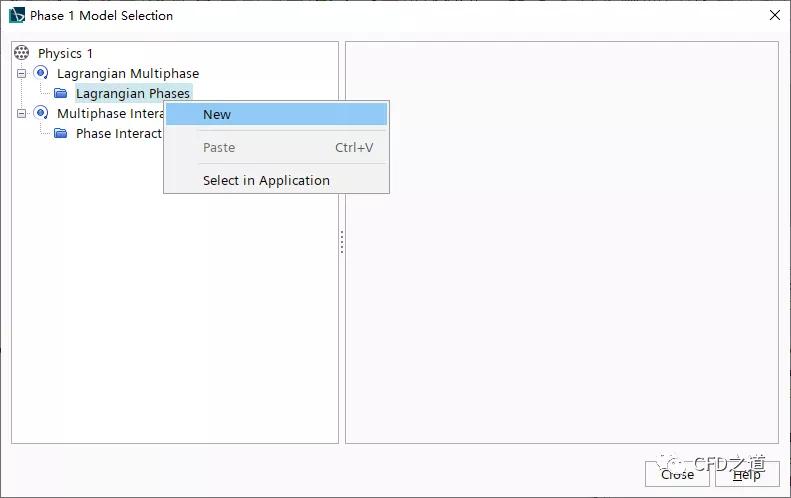This screenshot has width=791, height=498.
Task: Collapse the Lagrangian Multiphase node
Action: point(21,74)
